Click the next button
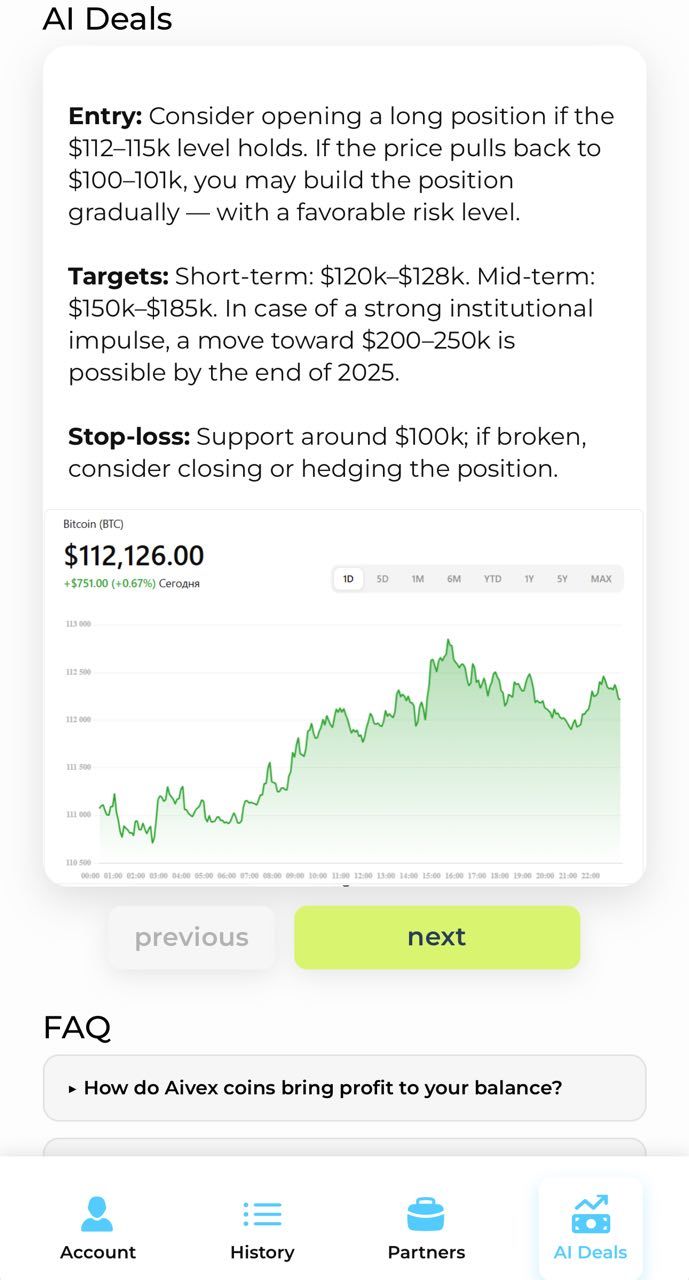689x1280 pixels. 436,937
